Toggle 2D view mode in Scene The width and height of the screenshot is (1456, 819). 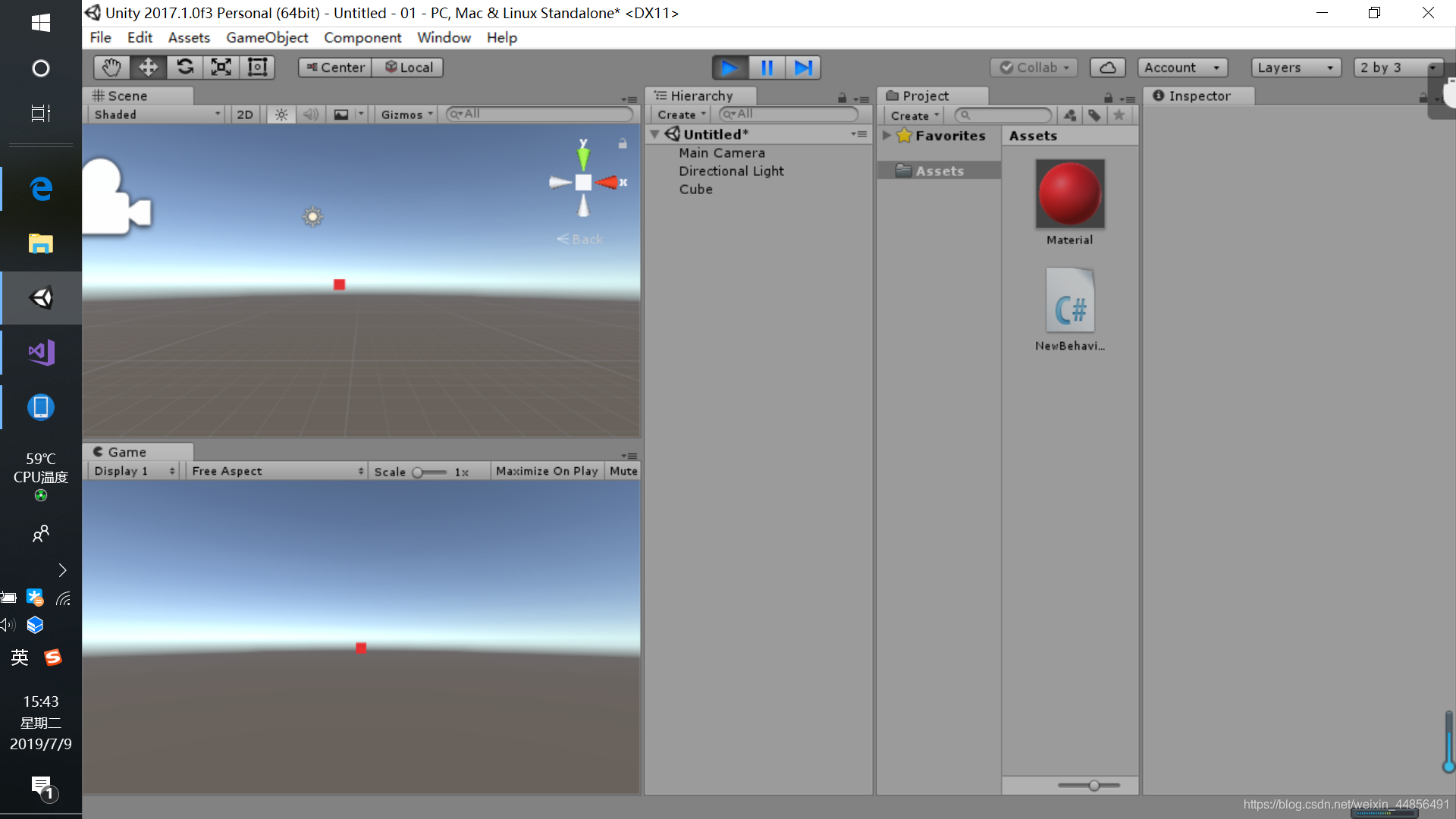coord(245,115)
